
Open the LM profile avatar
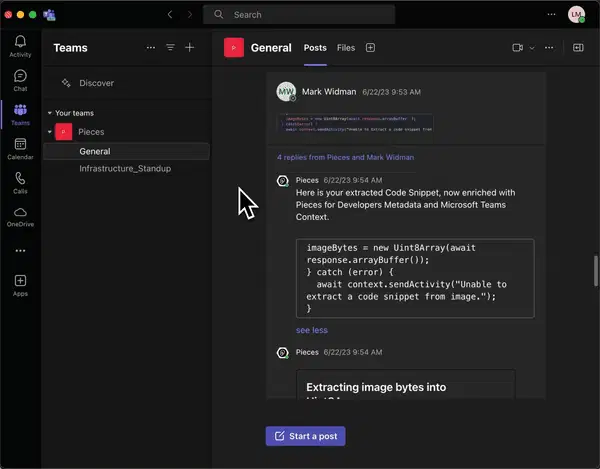click(x=576, y=15)
